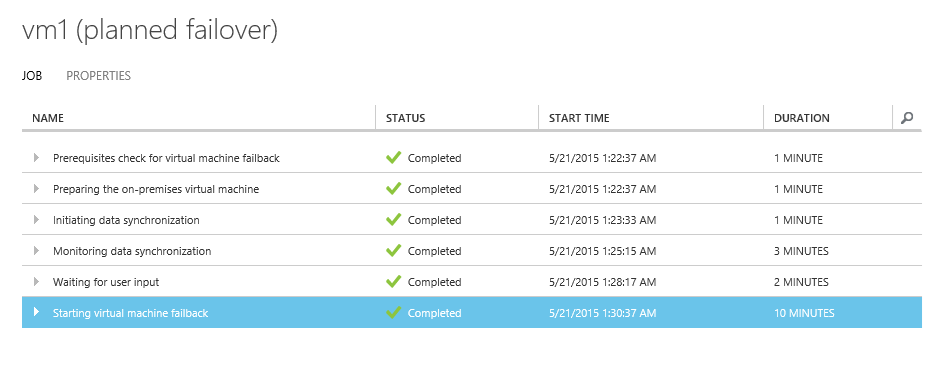Click green checkmark for Waiting for user input

pos(394,282)
